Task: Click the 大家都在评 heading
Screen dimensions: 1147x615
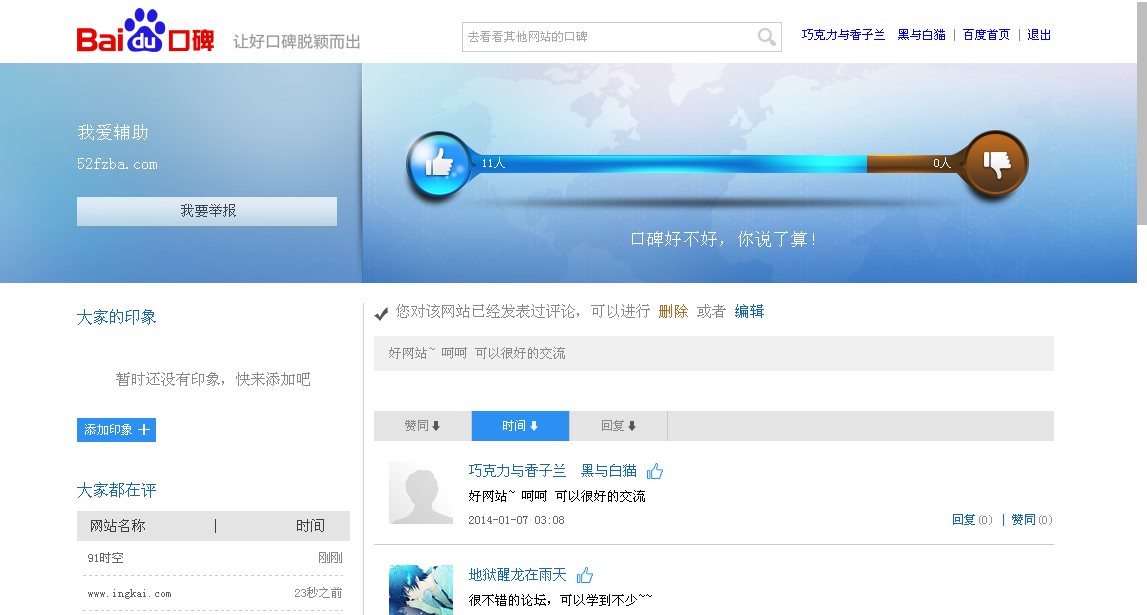Action: pyautogui.click(x=116, y=491)
